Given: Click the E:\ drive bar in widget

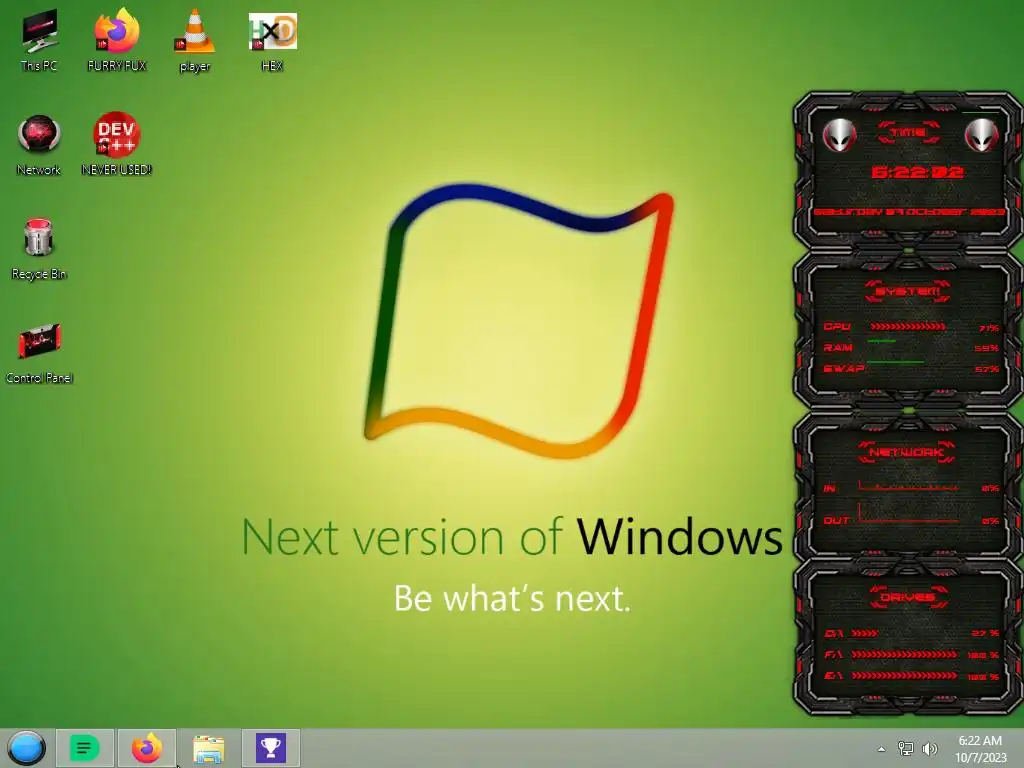Looking at the screenshot, I should pos(904,675).
